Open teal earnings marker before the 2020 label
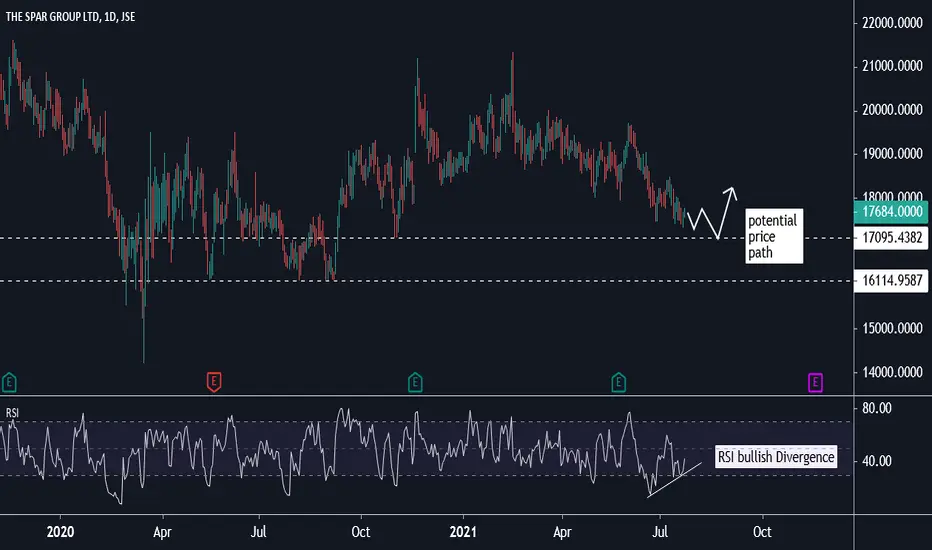This screenshot has height=550, width=932. pyautogui.click(x=9, y=382)
